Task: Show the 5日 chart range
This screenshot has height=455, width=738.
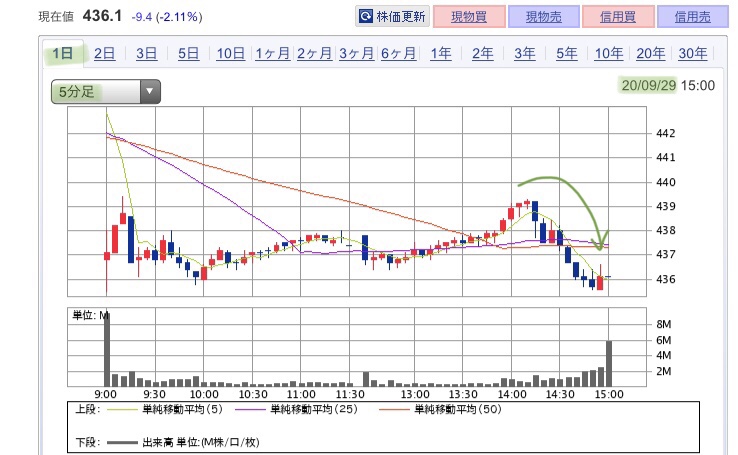Action: tap(188, 53)
